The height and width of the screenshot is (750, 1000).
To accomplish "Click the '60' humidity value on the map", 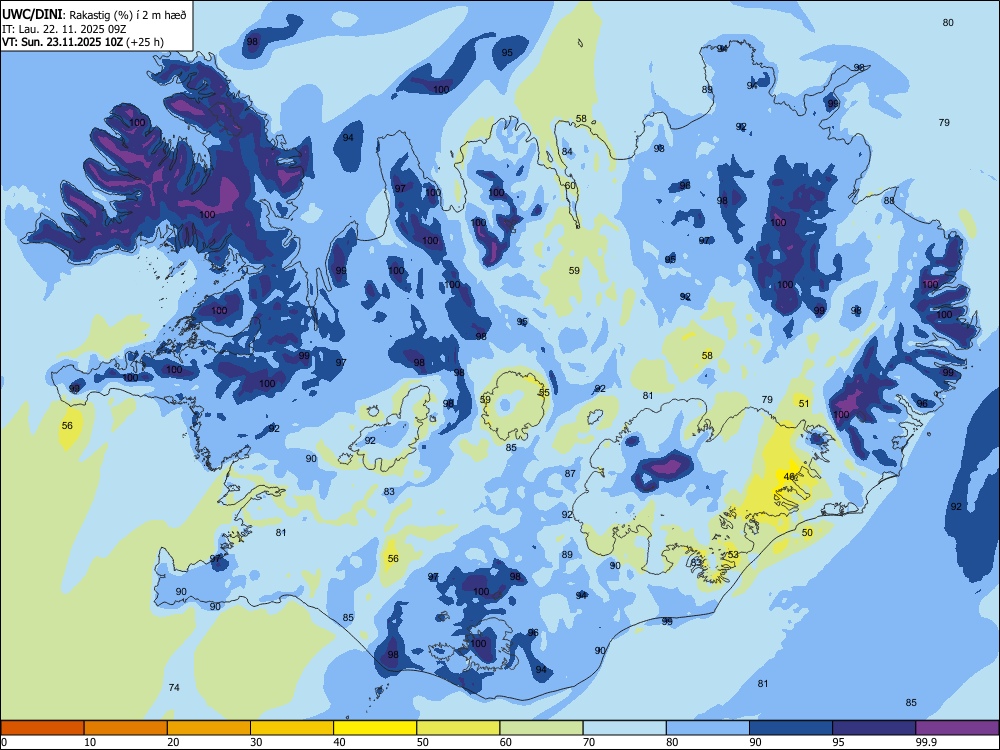I will pos(570,186).
